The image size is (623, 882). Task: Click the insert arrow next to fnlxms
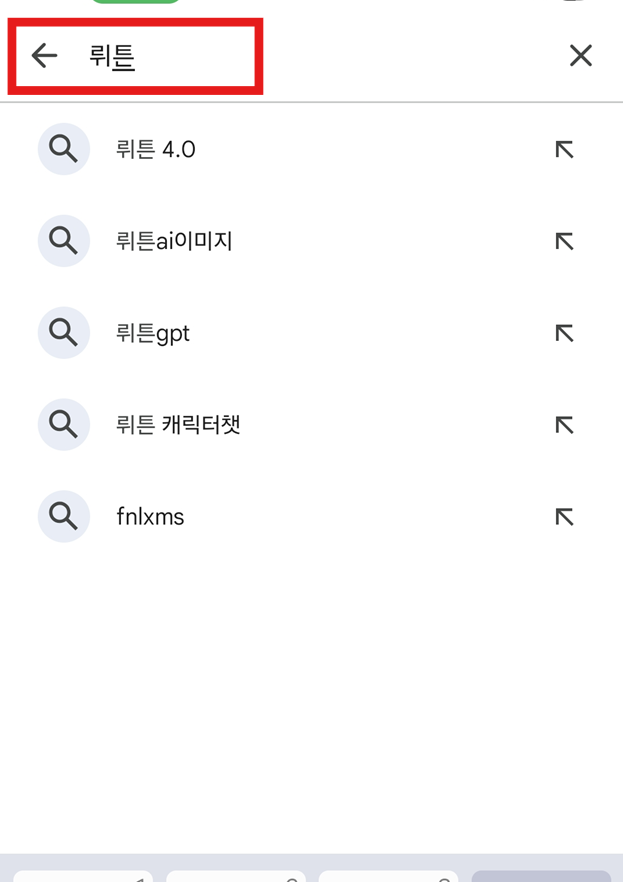click(564, 516)
